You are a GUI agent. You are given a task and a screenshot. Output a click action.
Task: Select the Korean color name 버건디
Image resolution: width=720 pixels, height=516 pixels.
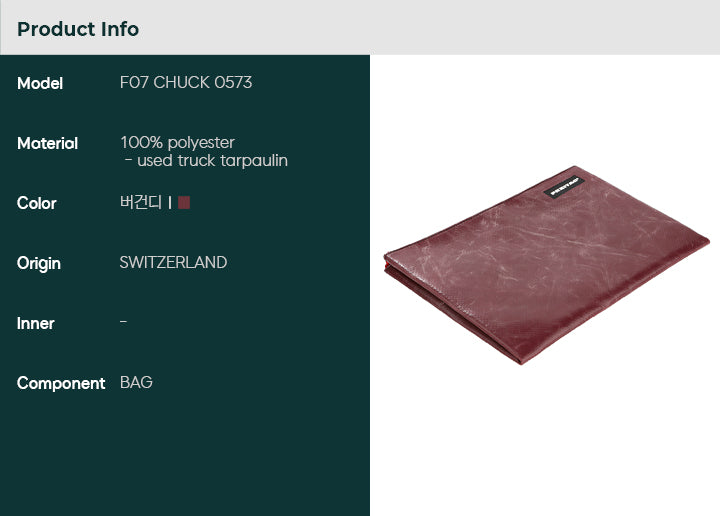click(141, 202)
